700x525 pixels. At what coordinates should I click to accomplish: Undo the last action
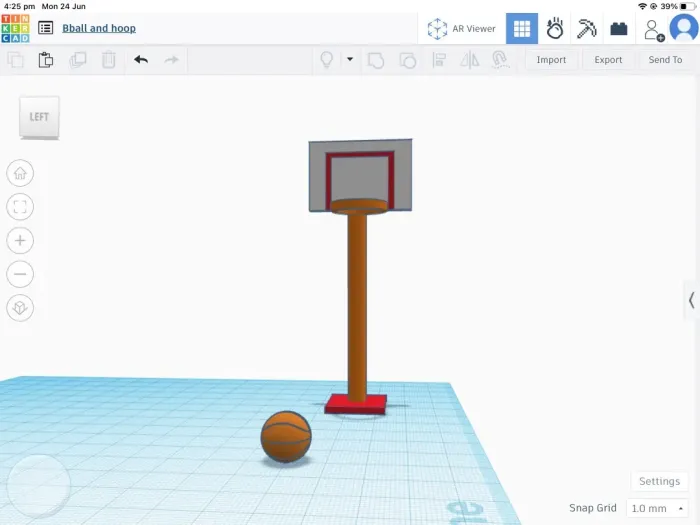pos(141,59)
